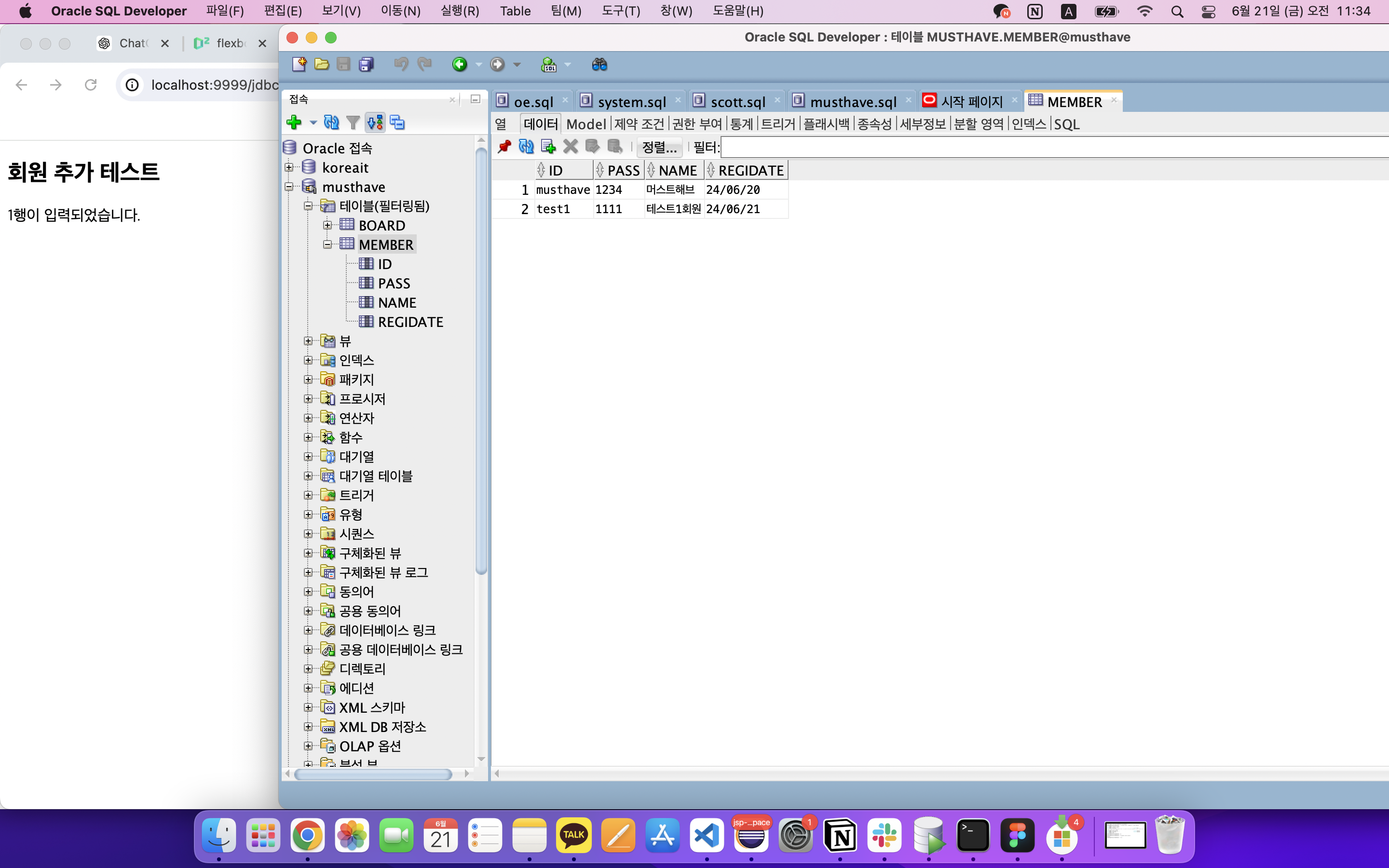Click the binoculars find DB object icon

[x=599, y=64]
